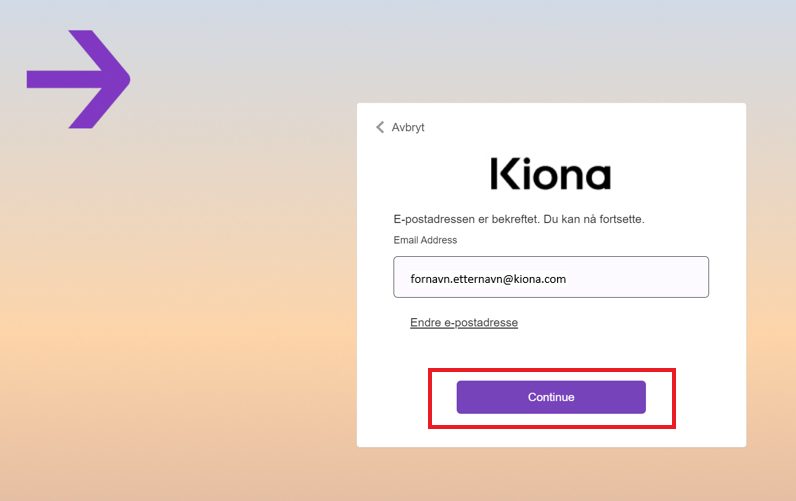Click the Kiona logo
This screenshot has height=501, width=796.
[551, 174]
